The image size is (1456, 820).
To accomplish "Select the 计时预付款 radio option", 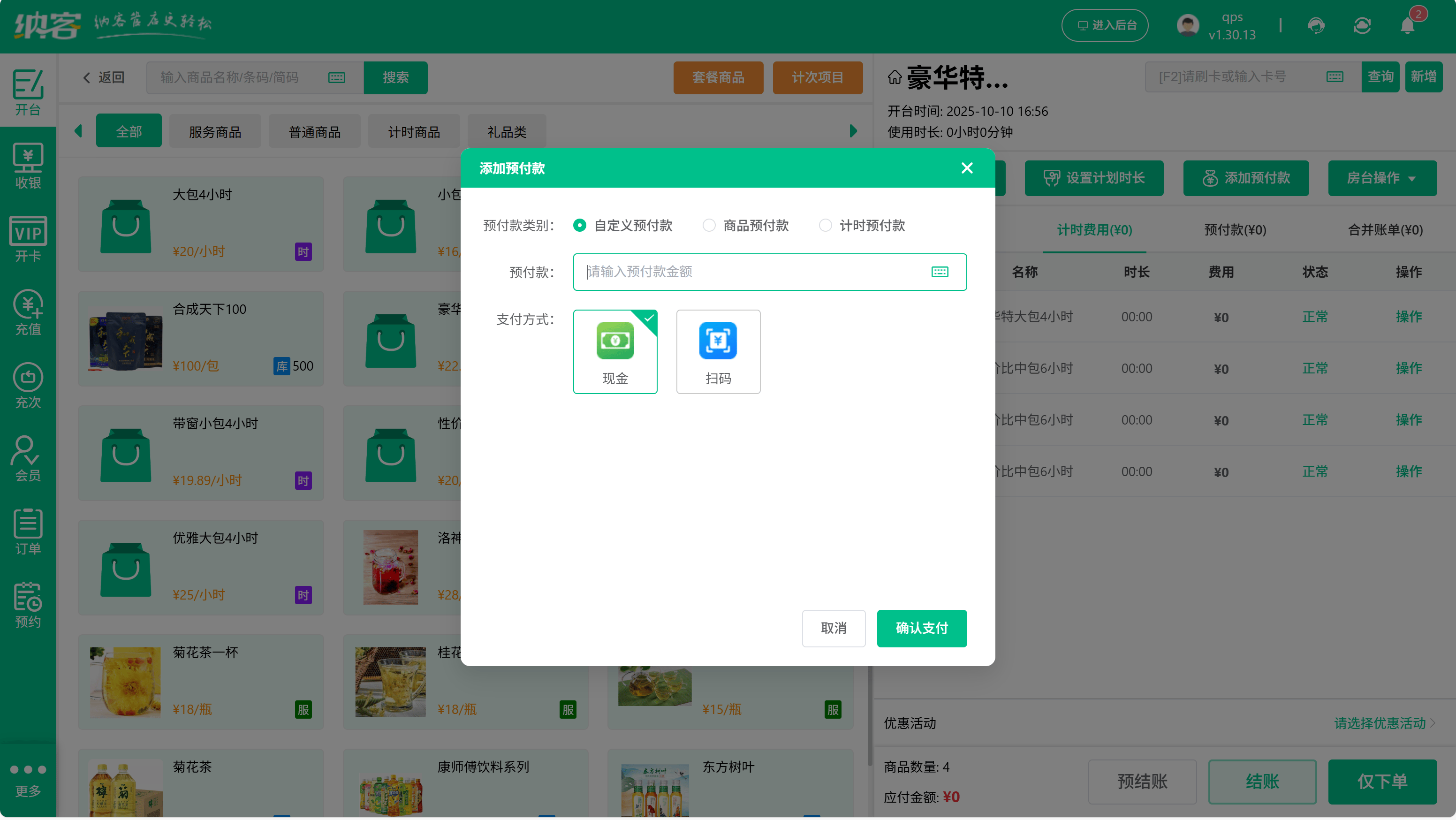I will tap(825, 225).
